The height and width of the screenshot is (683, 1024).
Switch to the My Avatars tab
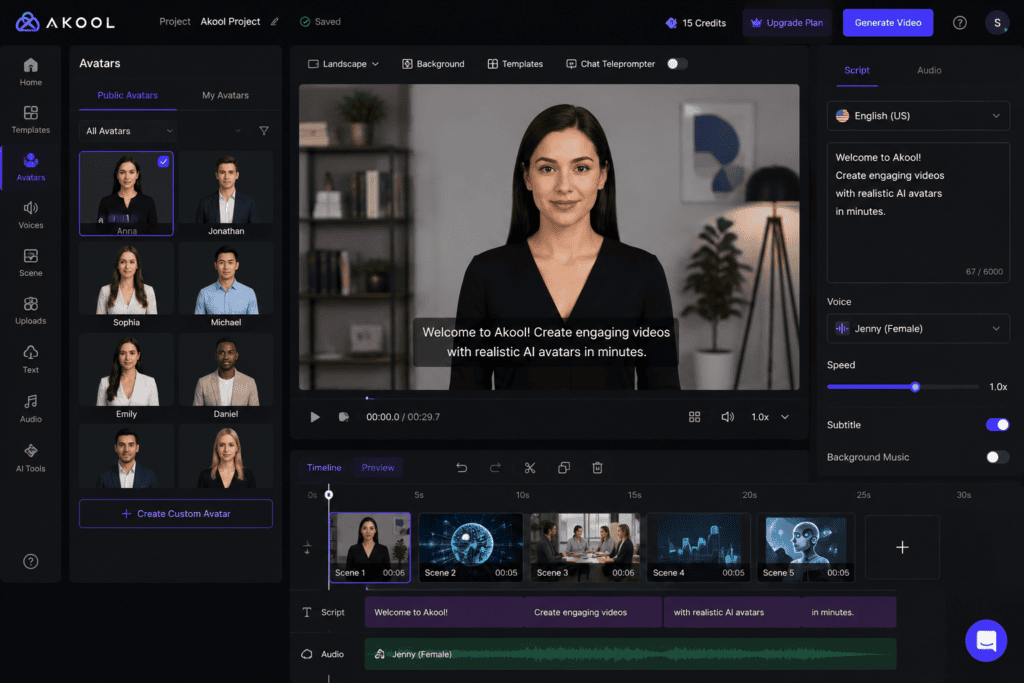[225, 95]
